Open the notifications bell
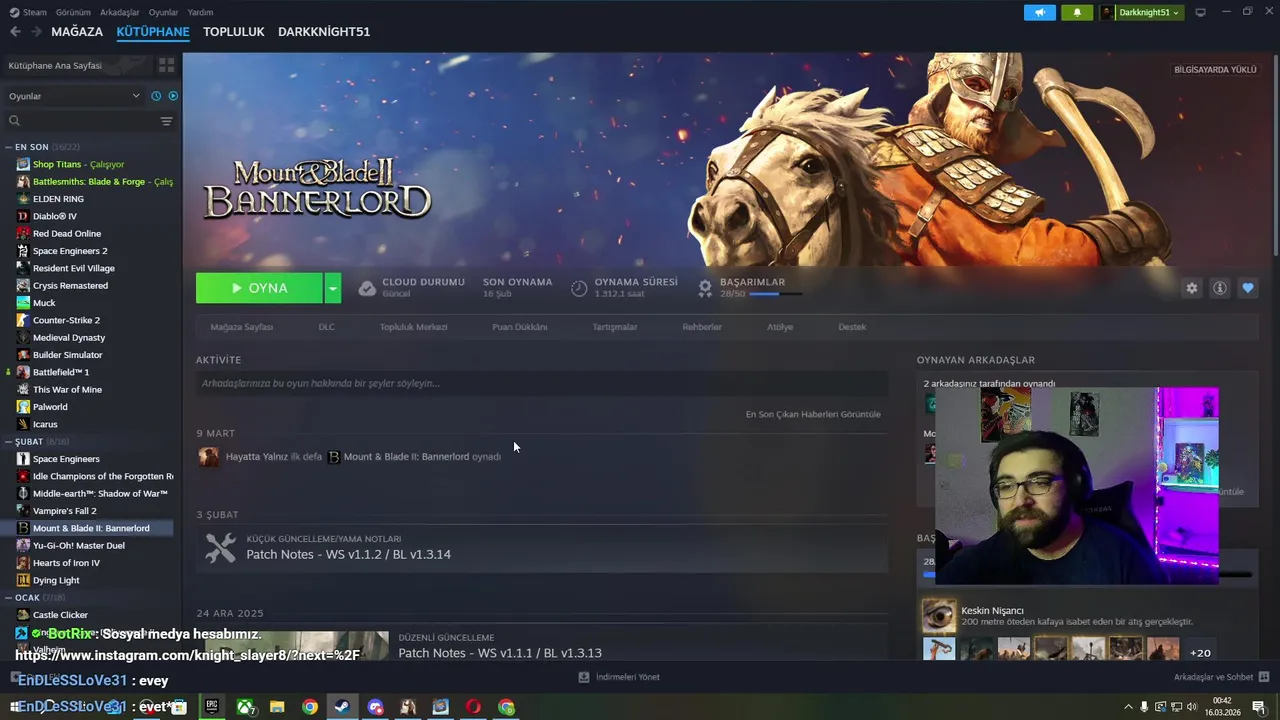This screenshot has height=720, width=1280. pyautogui.click(x=1077, y=12)
